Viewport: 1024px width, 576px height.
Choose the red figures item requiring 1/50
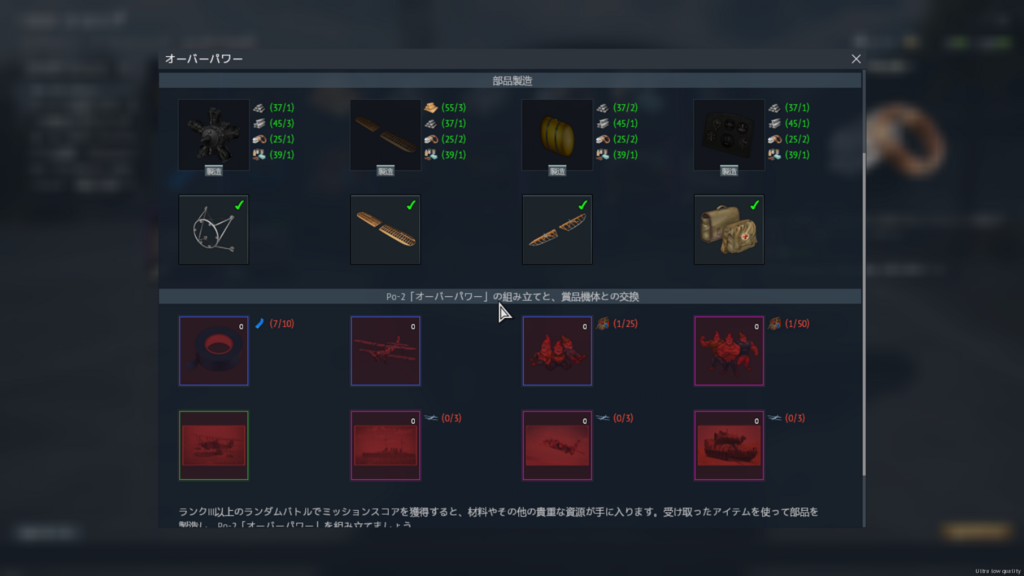(729, 351)
